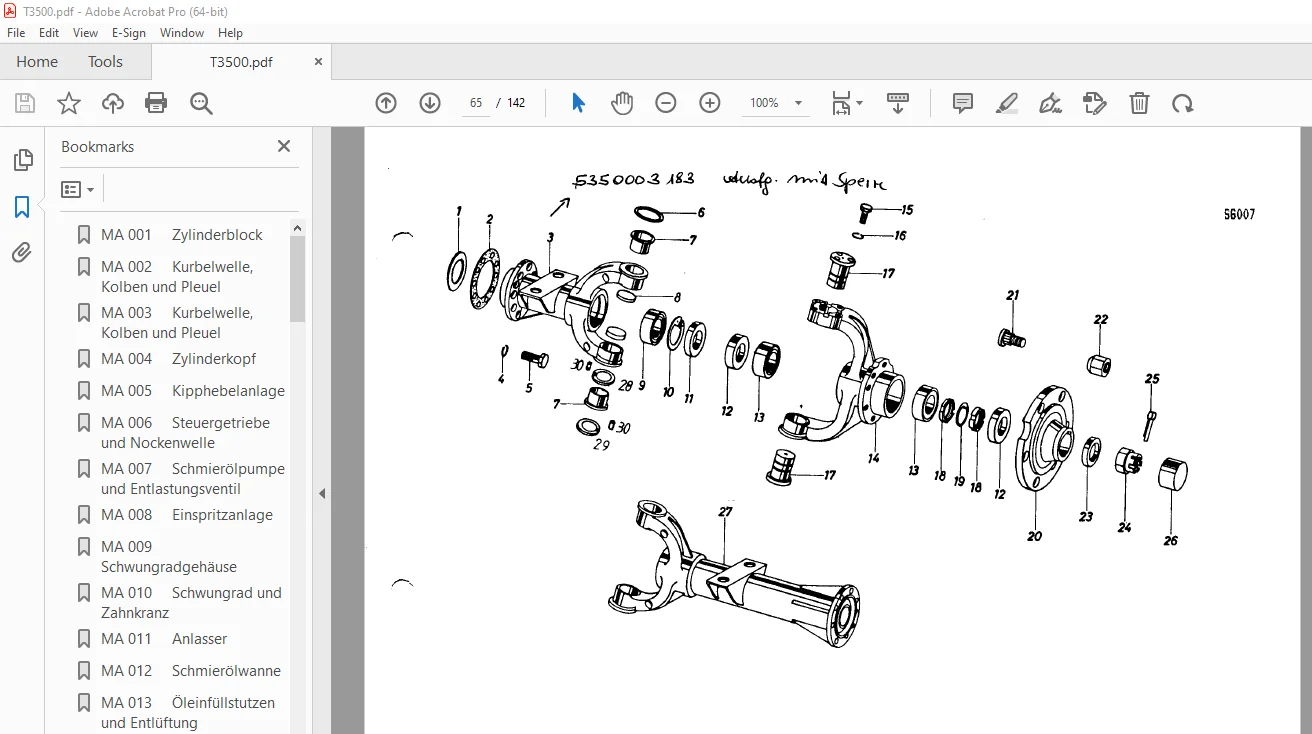Click the Save file icon
Viewport: 1312px width, 734px height.
pos(25,103)
